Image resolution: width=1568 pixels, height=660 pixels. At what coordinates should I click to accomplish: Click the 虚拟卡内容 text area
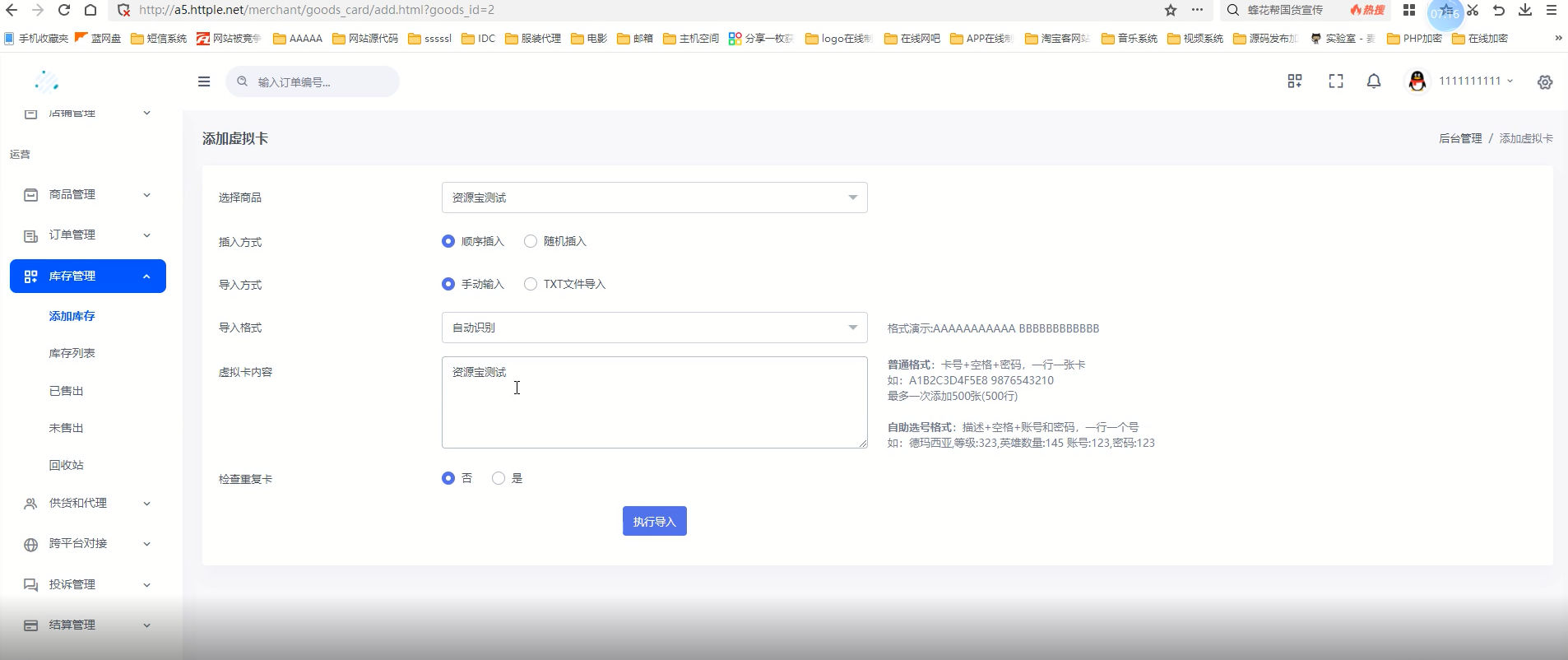point(654,402)
